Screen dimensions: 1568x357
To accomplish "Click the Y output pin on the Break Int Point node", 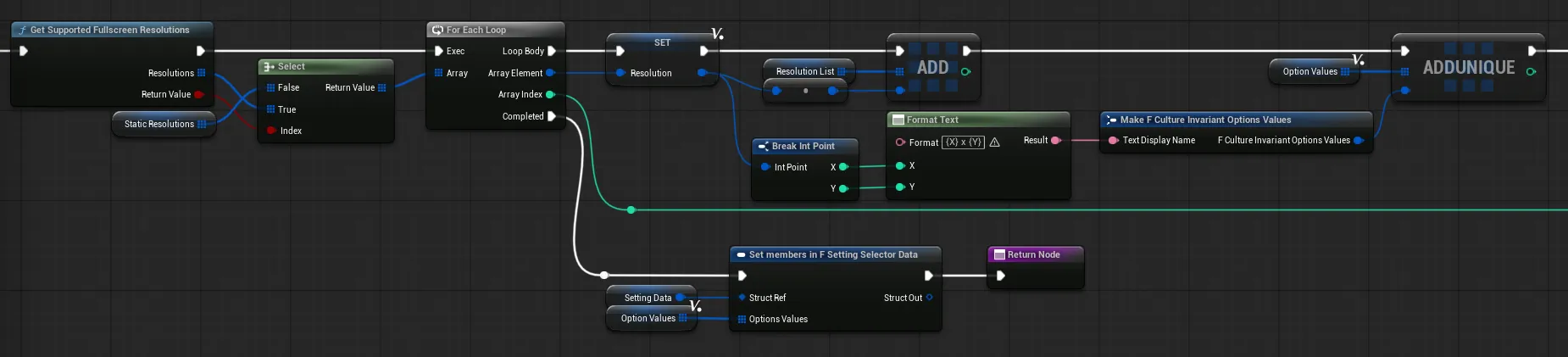I will pos(843,188).
